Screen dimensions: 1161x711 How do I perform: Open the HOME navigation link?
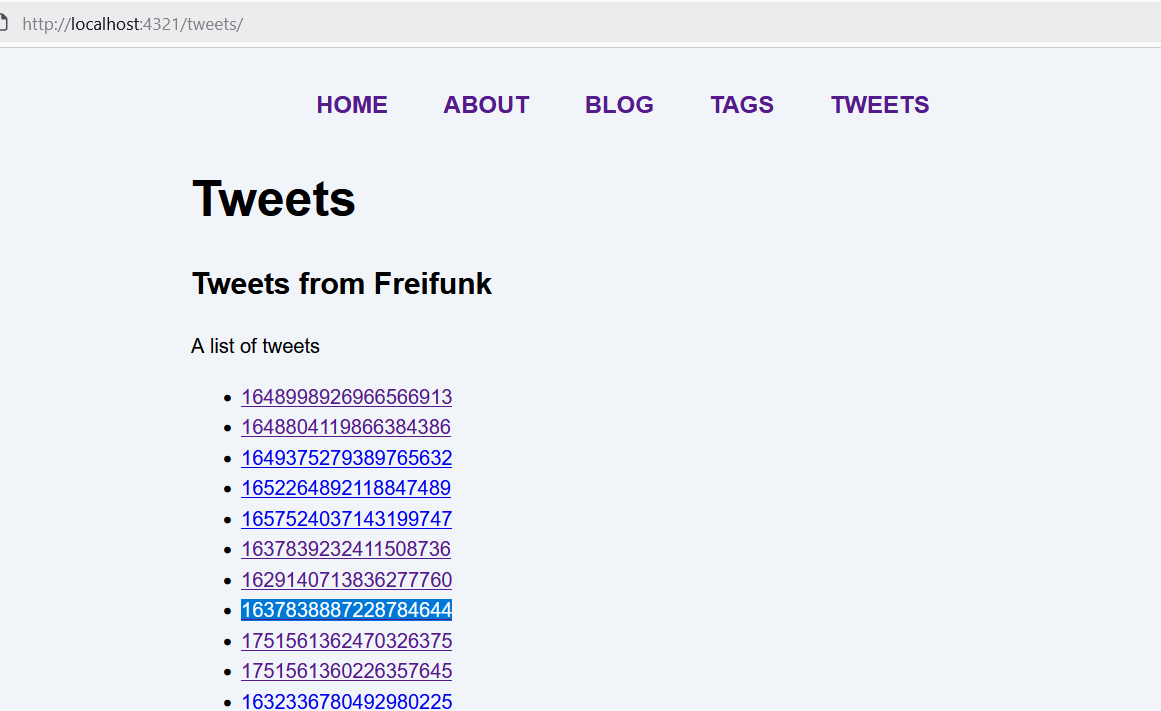point(352,105)
